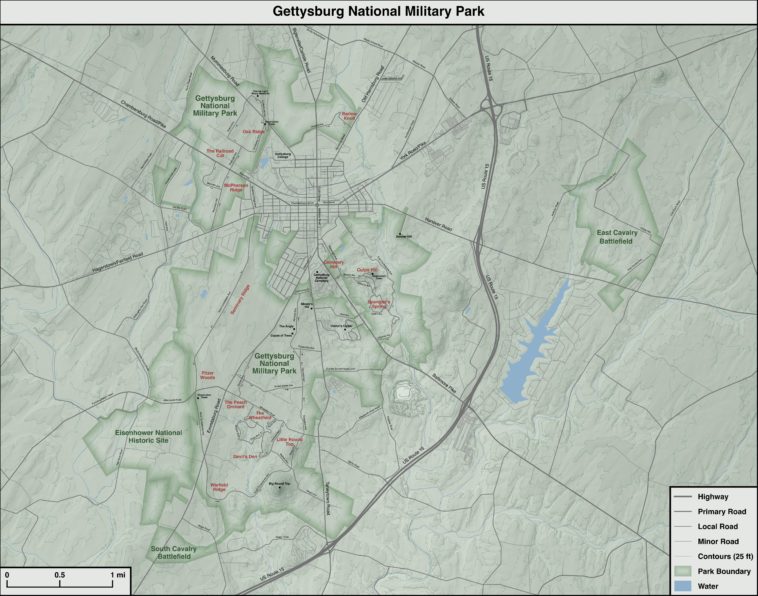Click the Warfield Ridge red label

pyautogui.click(x=221, y=487)
